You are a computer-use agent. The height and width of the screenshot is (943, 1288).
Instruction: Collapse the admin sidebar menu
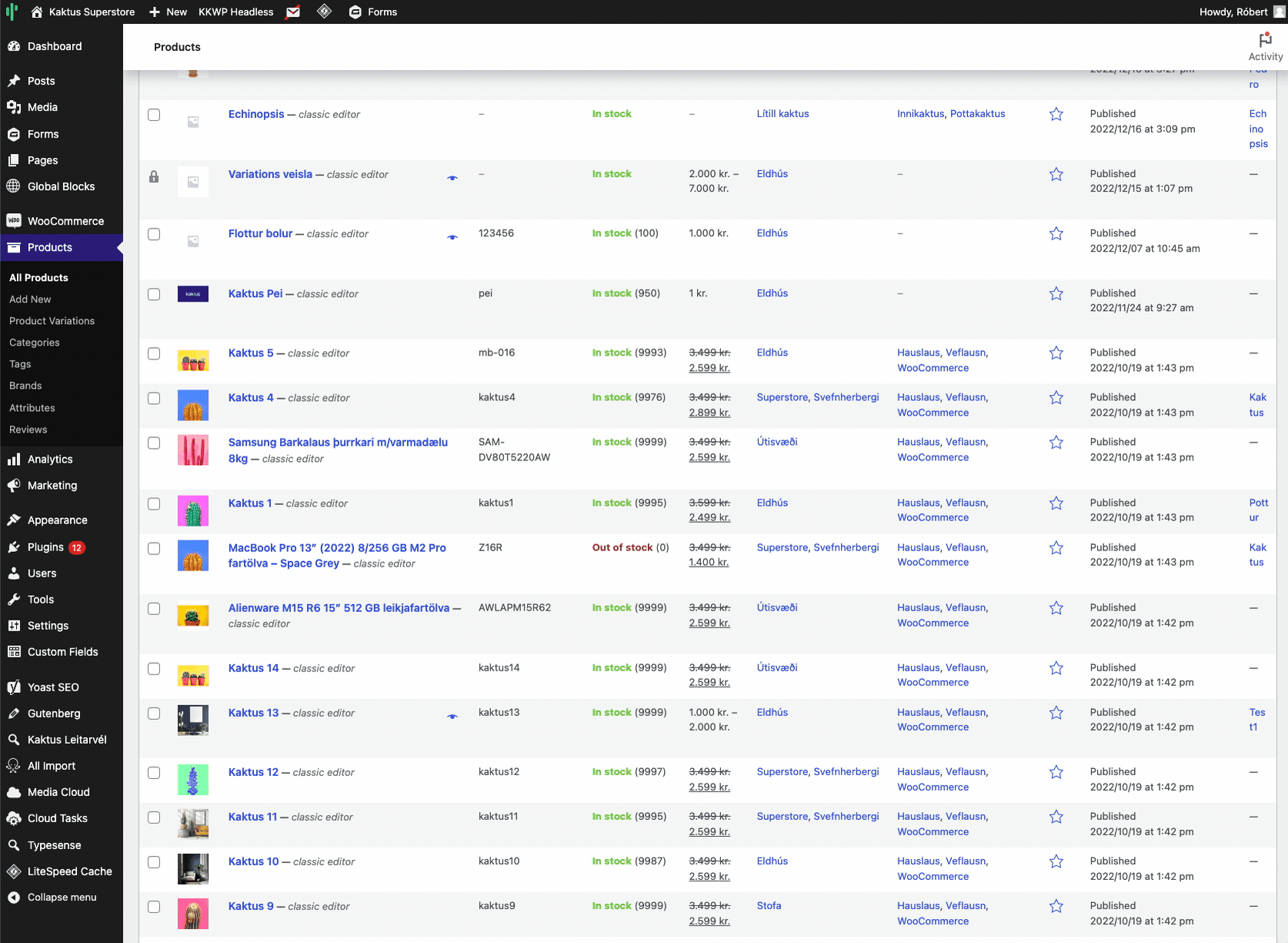[62, 898]
